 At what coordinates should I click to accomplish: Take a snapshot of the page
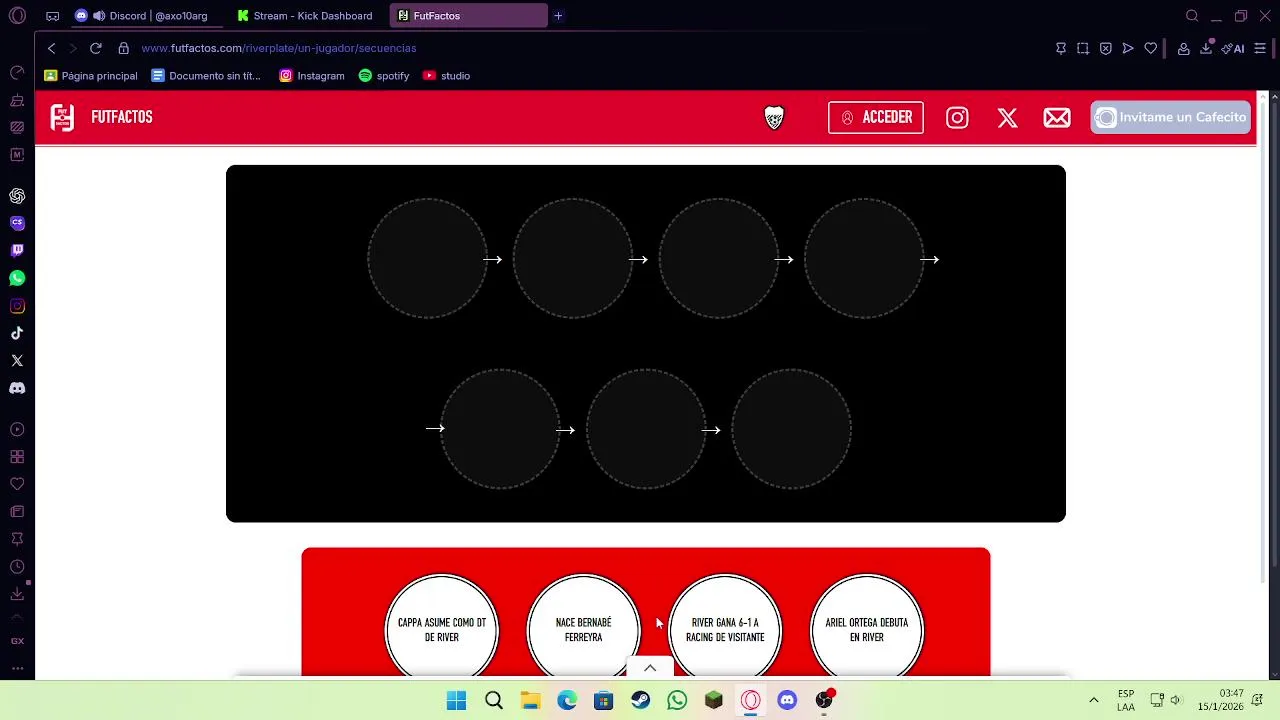coord(1083,48)
